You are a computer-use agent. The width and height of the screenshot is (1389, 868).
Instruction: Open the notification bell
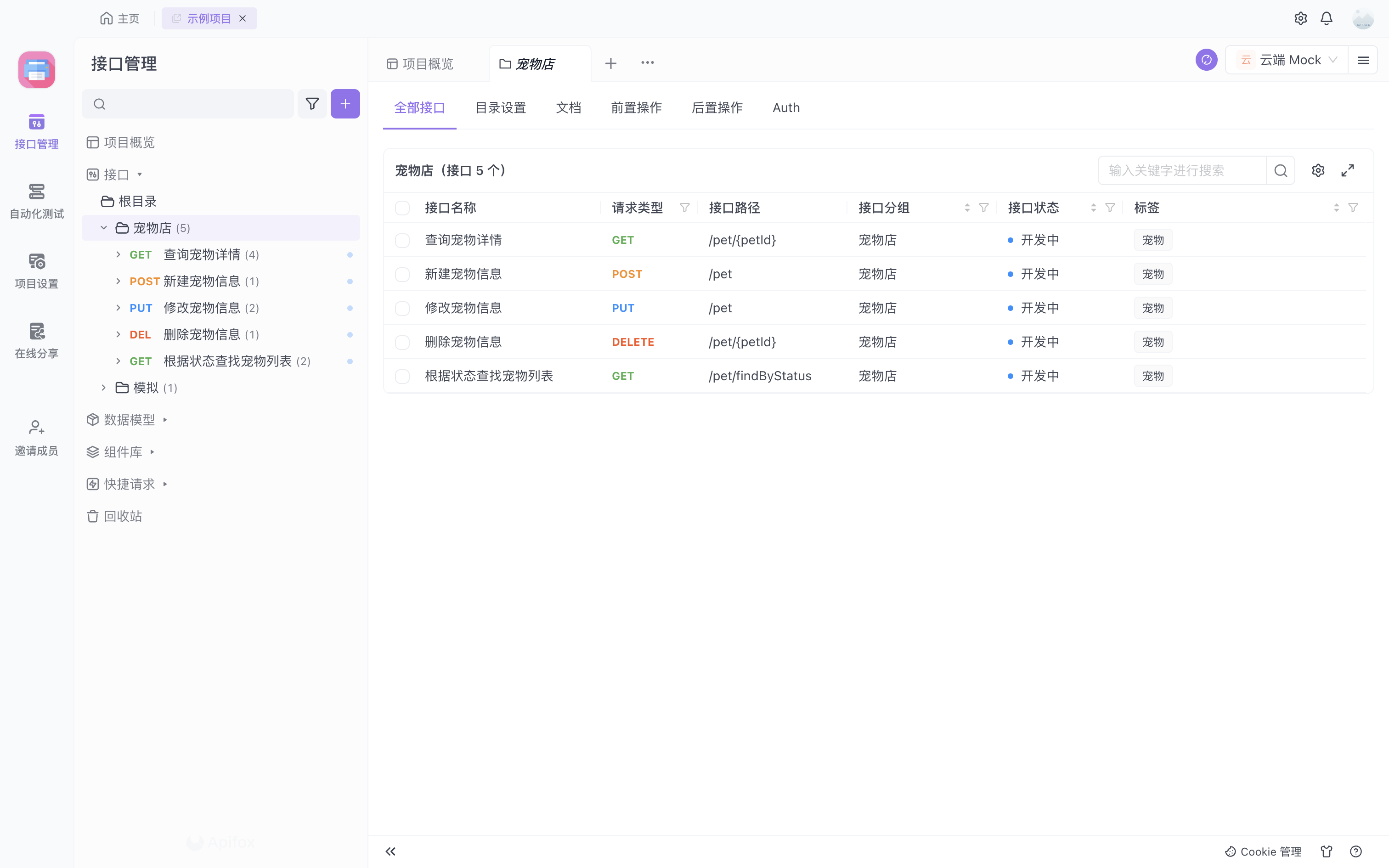point(1326,18)
